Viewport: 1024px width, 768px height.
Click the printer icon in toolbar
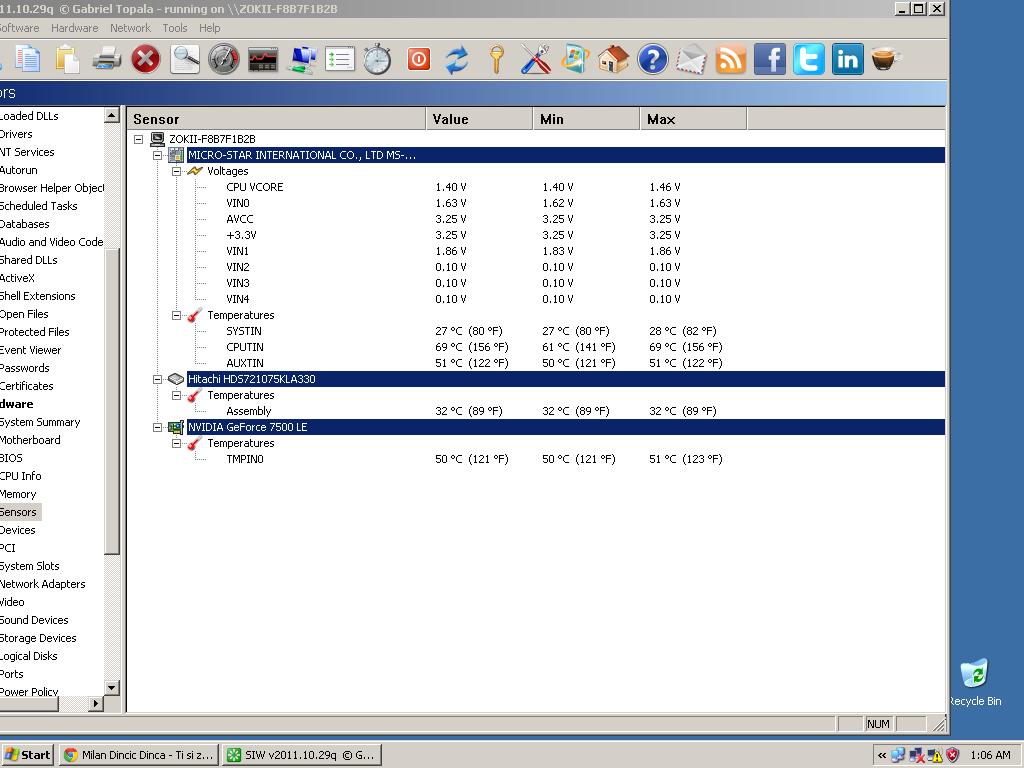click(106, 60)
